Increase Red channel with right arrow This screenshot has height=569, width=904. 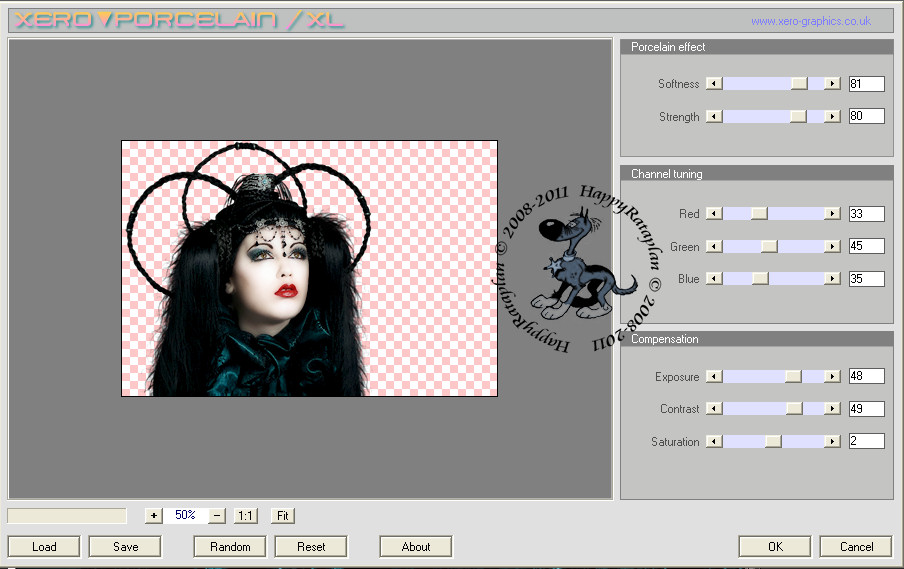tap(832, 213)
